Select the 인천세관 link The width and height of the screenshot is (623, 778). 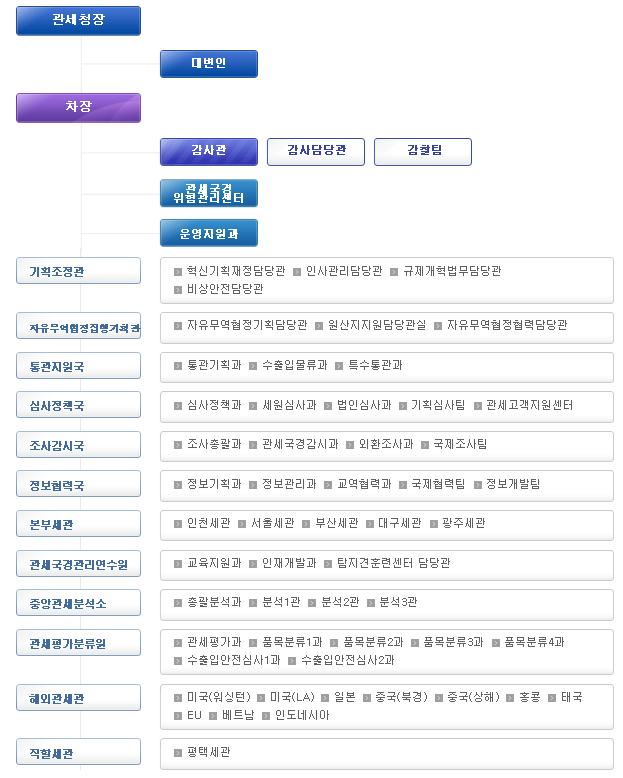coord(209,523)
